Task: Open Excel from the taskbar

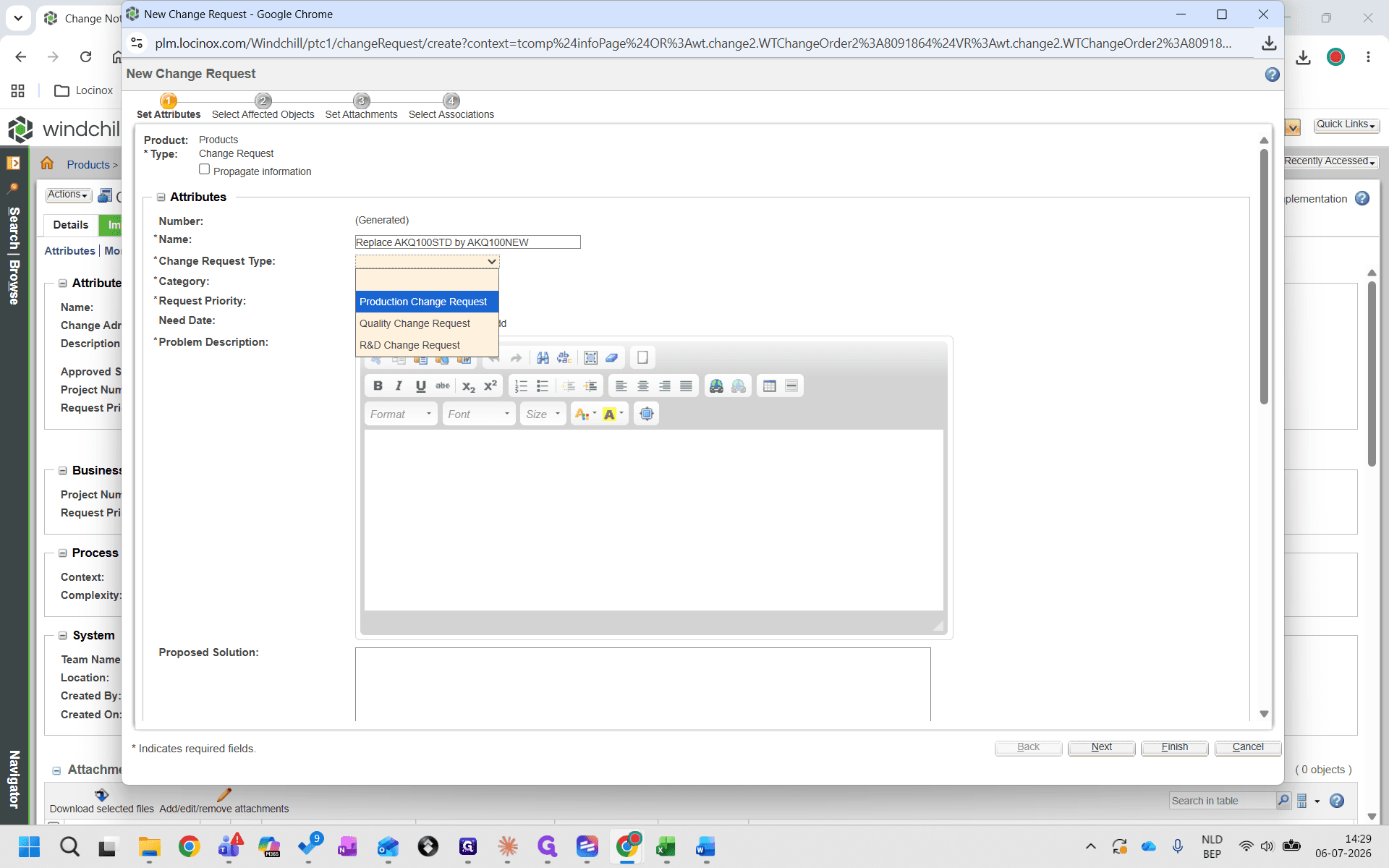Action: pos(666,846)
